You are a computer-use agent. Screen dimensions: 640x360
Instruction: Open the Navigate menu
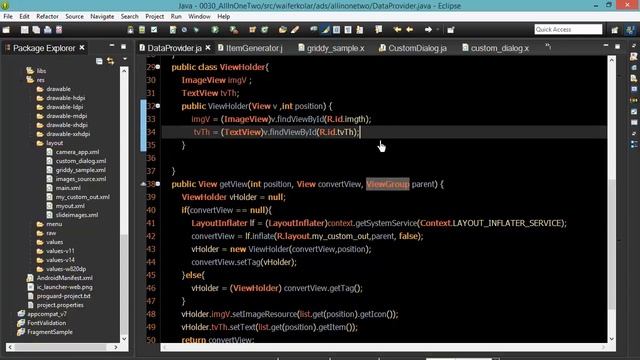102,16
